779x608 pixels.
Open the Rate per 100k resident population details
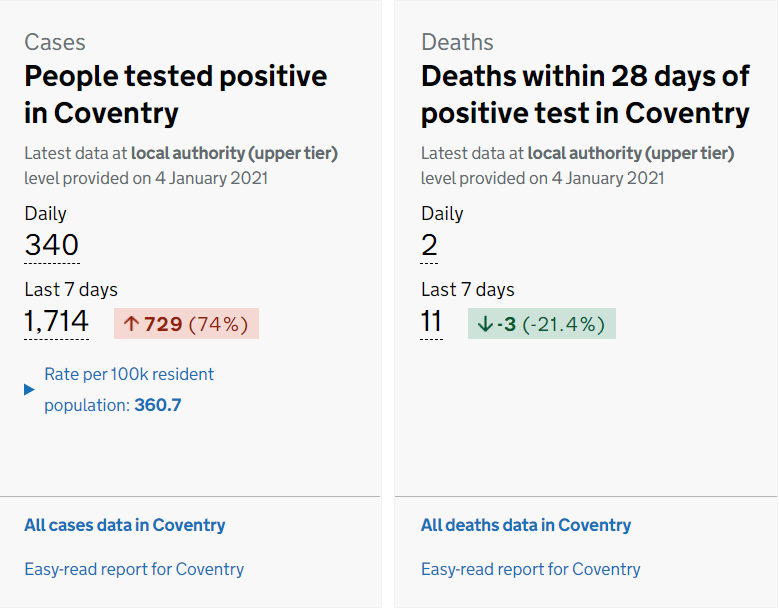click(x=129, y=375)
